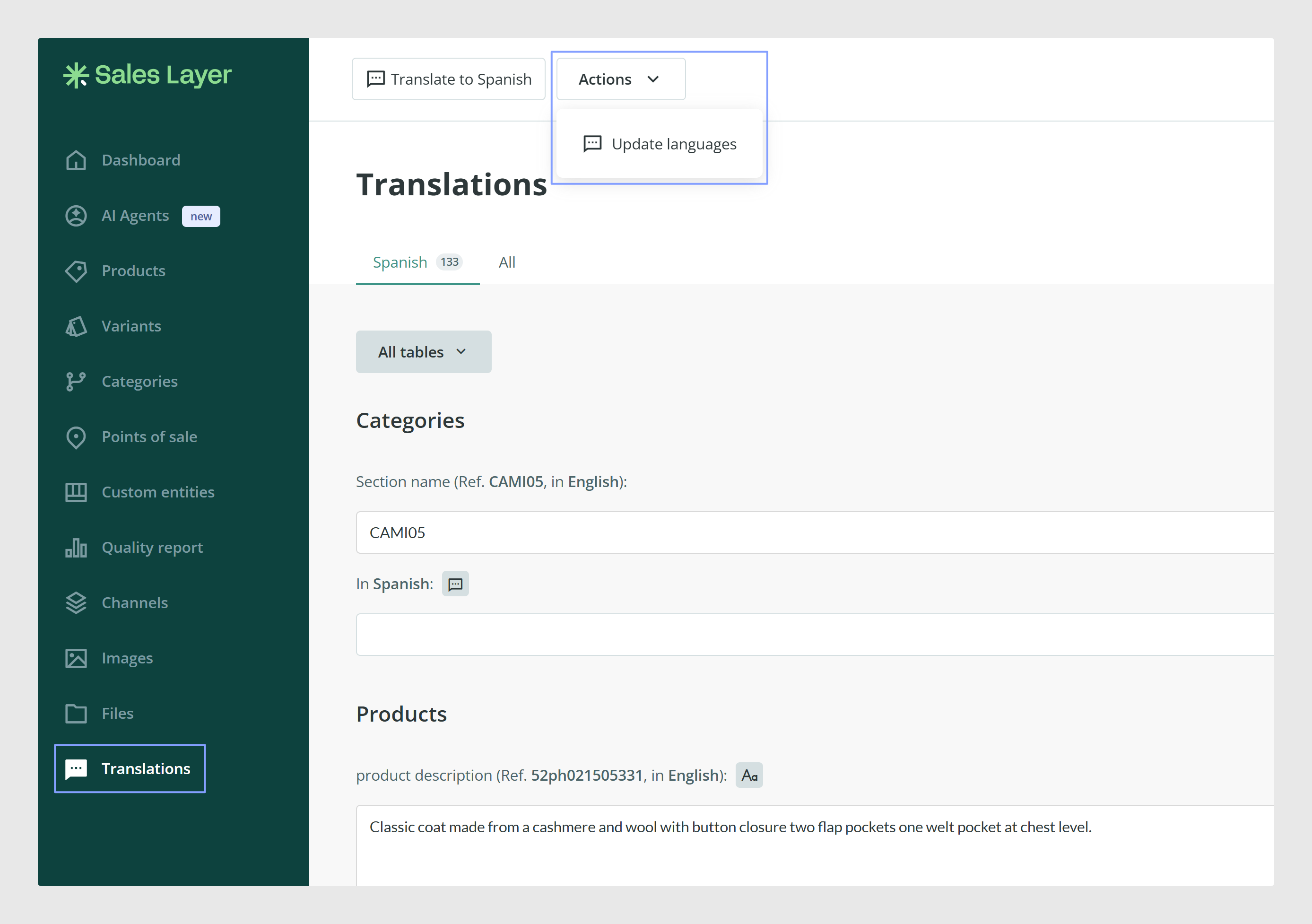Choose Update languages from Actions menu
The image size is (1312, 924).
click(660, 144)
